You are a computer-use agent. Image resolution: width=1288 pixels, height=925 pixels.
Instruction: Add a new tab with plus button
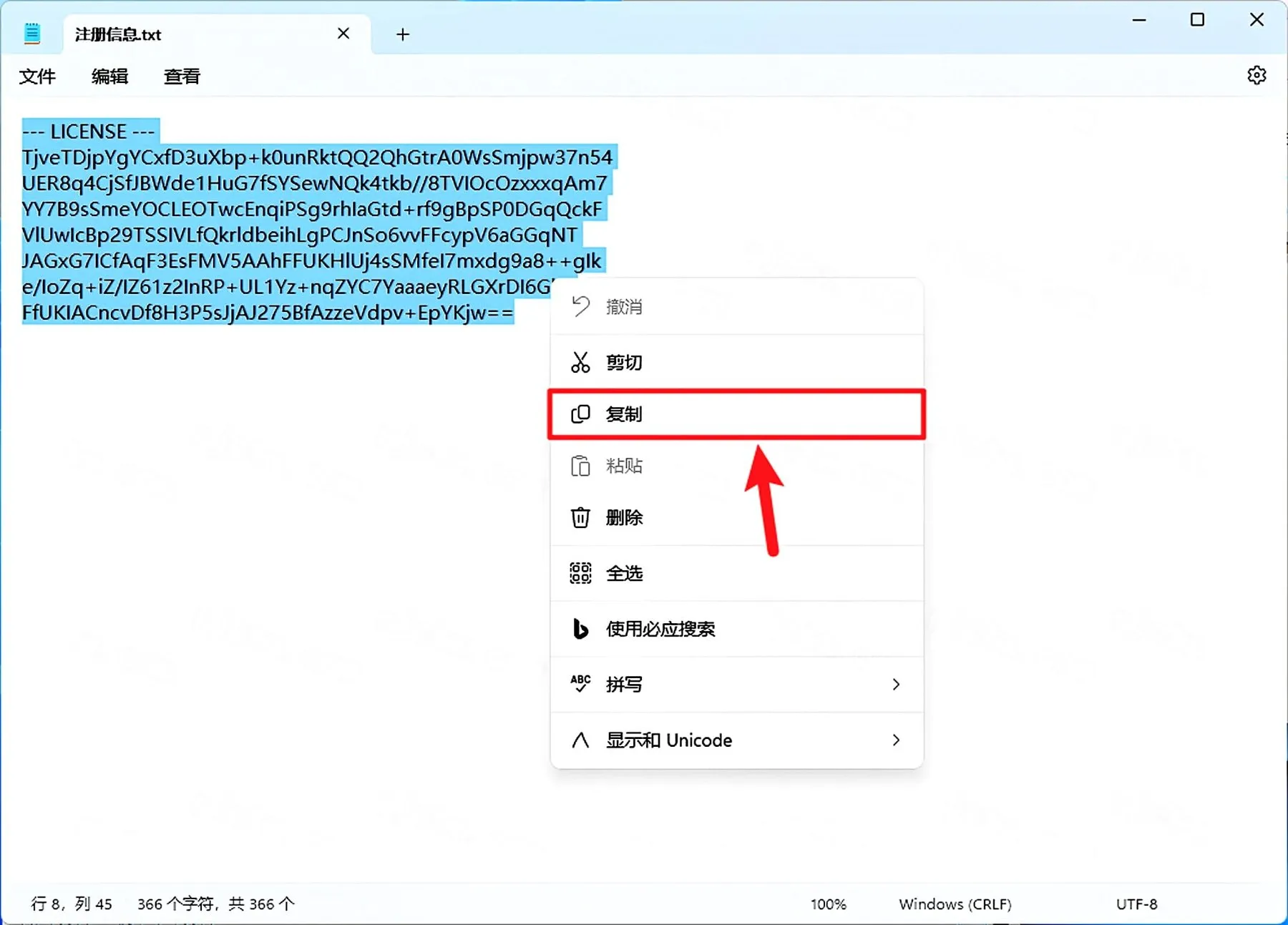pyautogui.click(x=403, y=34)
